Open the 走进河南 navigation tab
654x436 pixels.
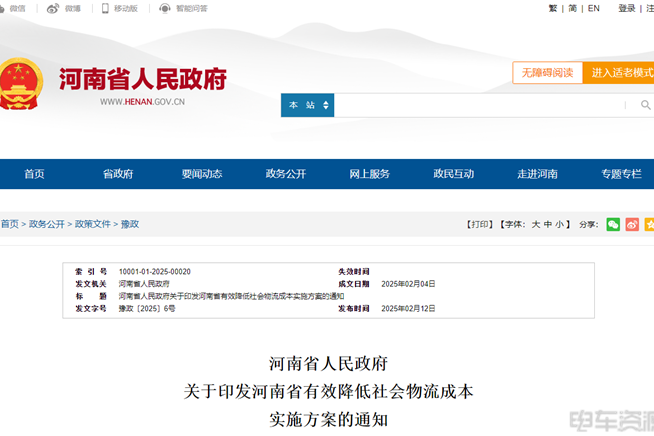click(x=537, y=174)
